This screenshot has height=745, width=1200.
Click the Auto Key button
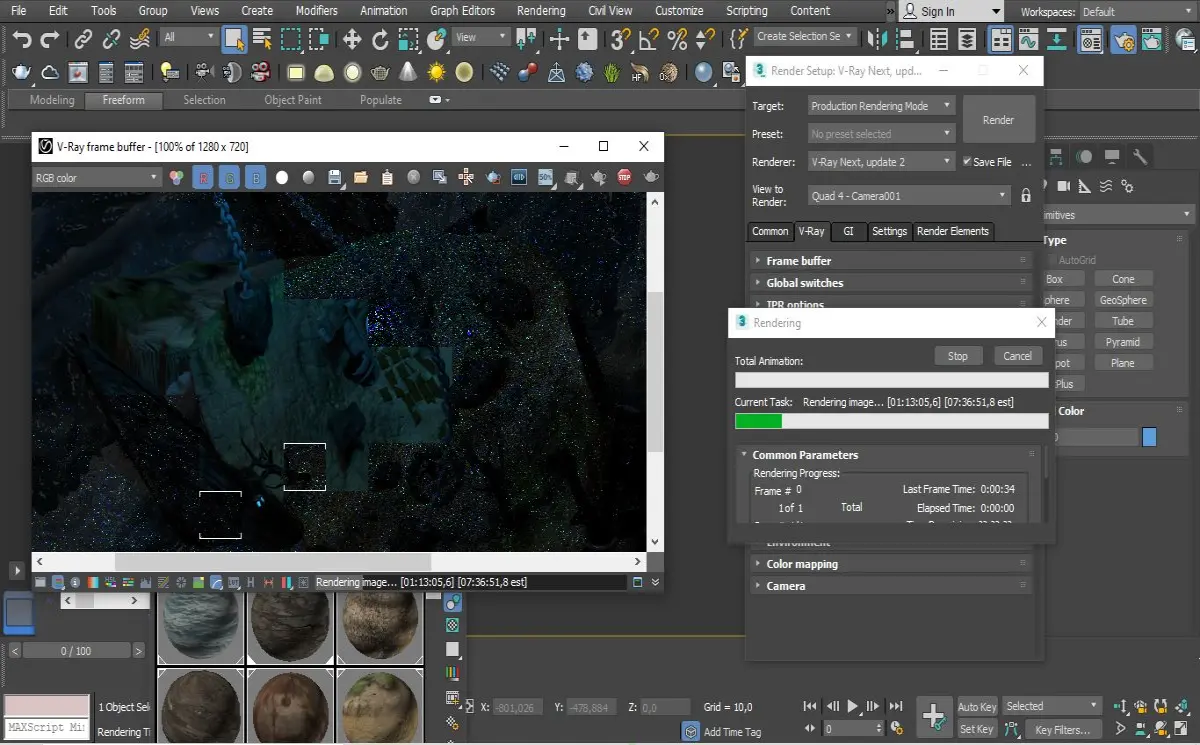tap(977, 706)
